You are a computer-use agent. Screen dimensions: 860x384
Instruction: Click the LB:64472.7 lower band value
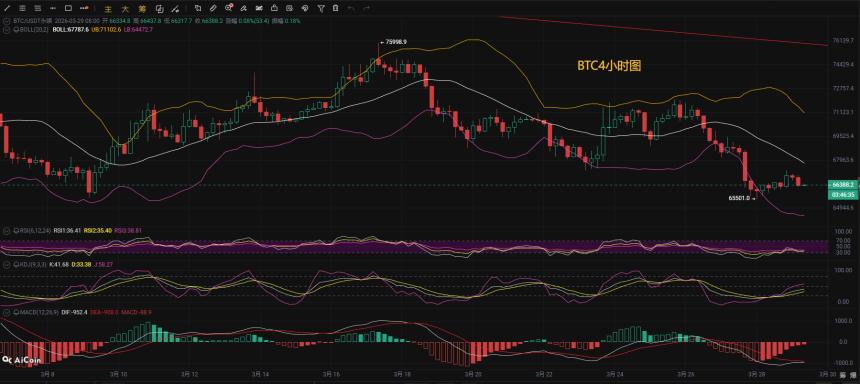(x=138, y=29)
